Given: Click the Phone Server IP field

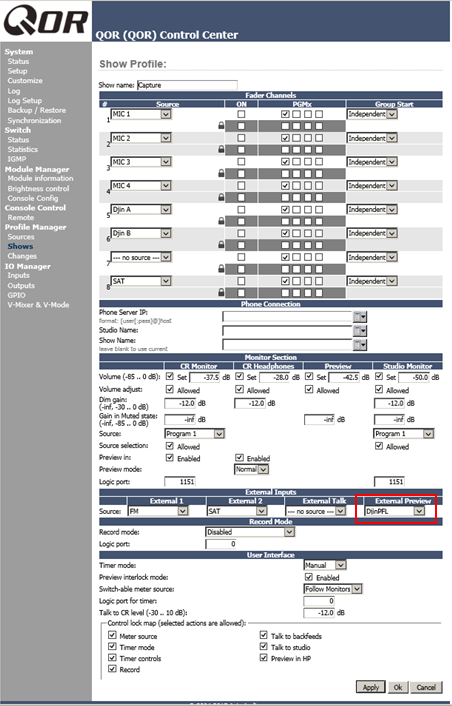Looking at the screenshot, I should point(287,317).
